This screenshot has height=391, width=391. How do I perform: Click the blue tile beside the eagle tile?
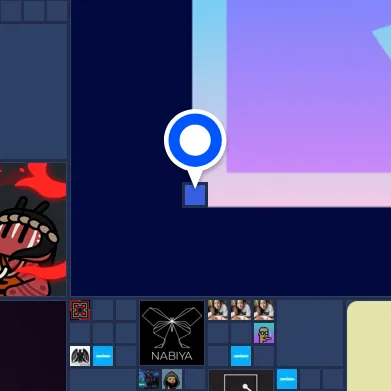(x=103, y=356)
